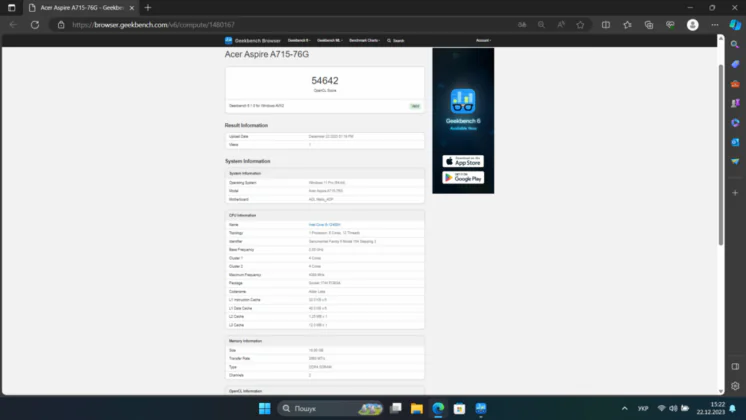Open Browser essentials heart icon
This screenshot has width=746, height=420.
(x=670, y=25)
